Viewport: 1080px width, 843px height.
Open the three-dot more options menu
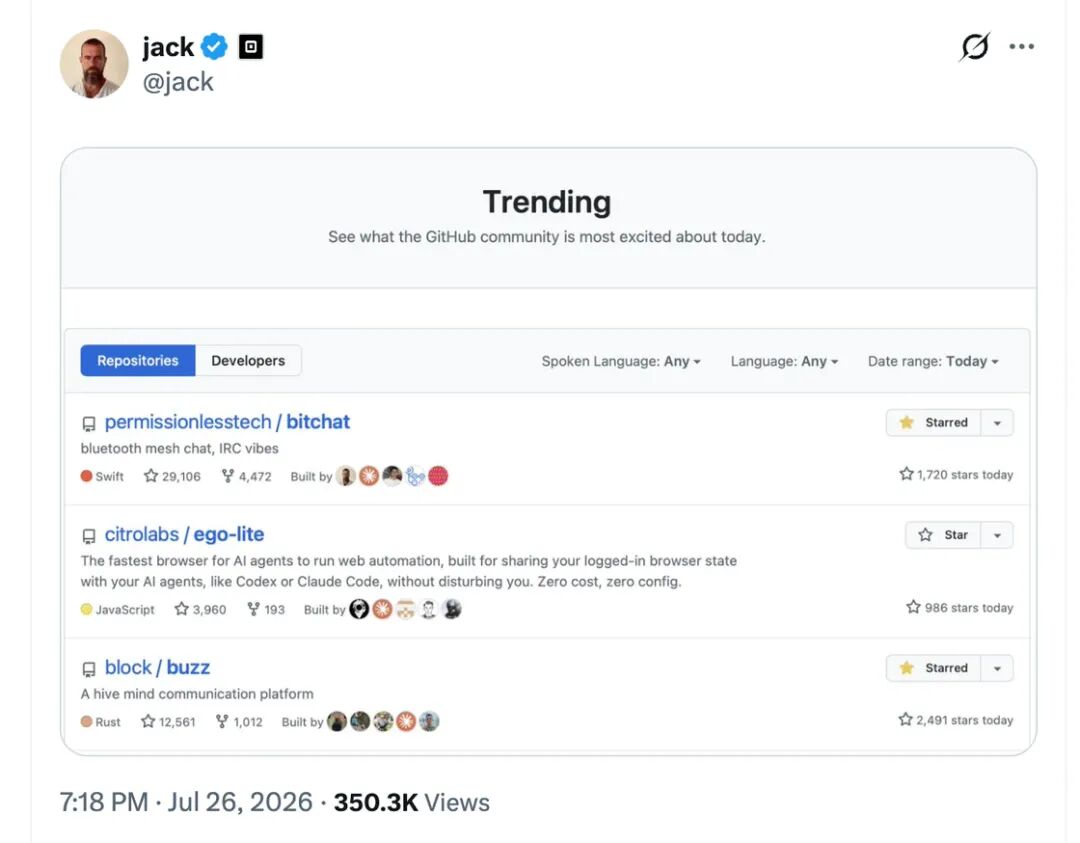click(x=1021, y=46)
